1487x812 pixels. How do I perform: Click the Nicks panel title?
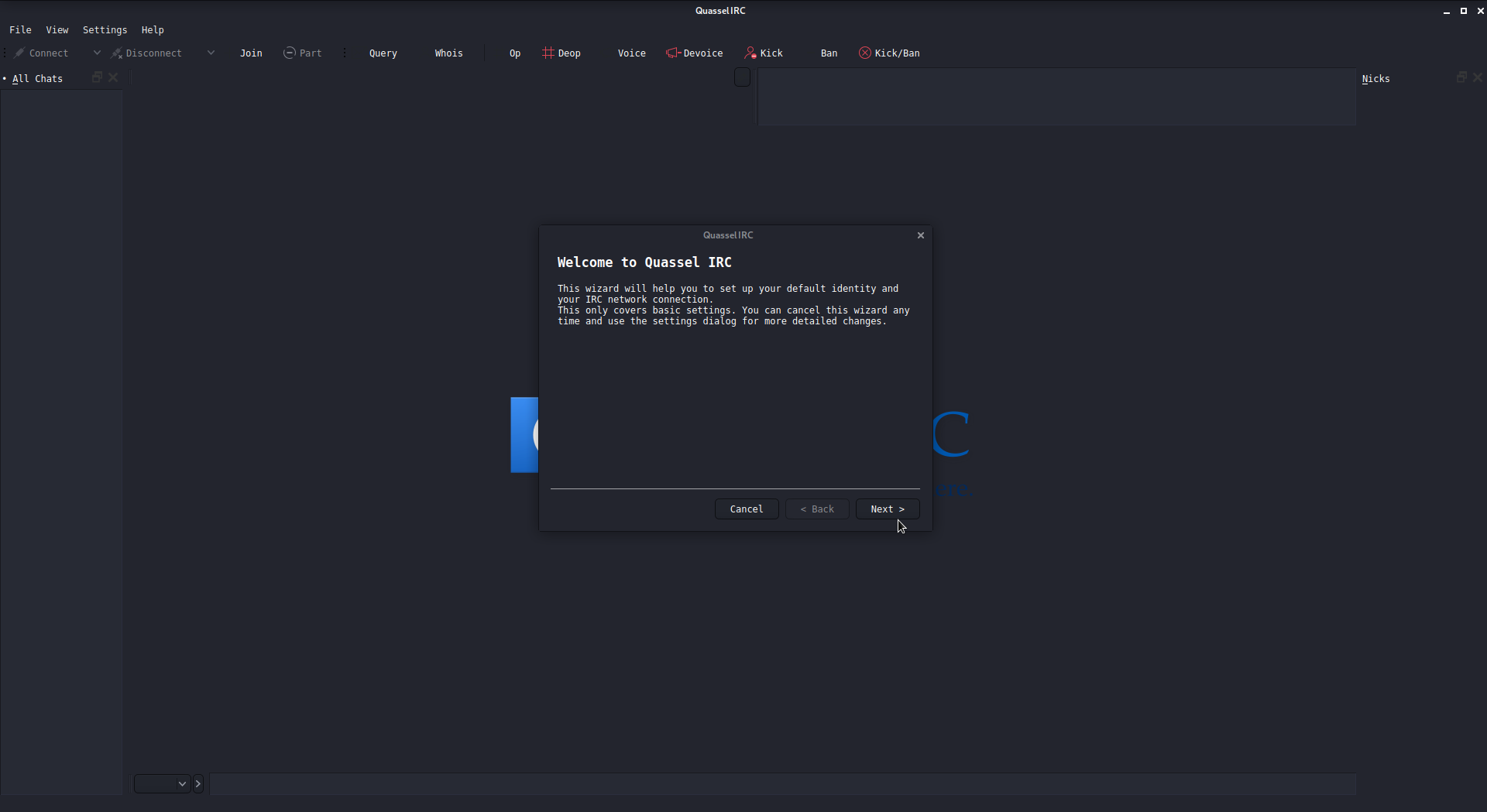pos(1375,79)
